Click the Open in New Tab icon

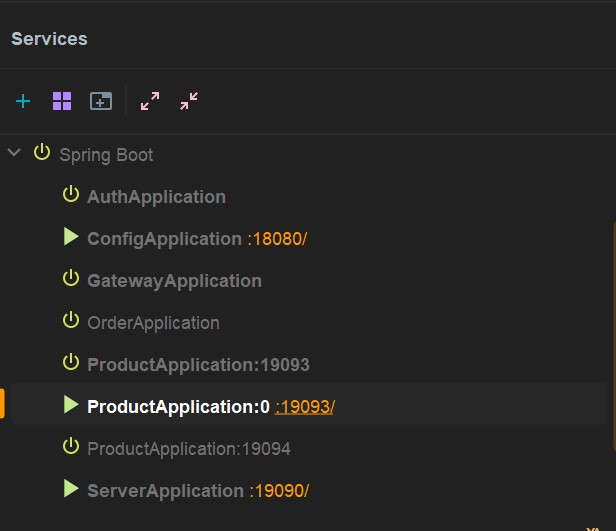pos(101,101)
